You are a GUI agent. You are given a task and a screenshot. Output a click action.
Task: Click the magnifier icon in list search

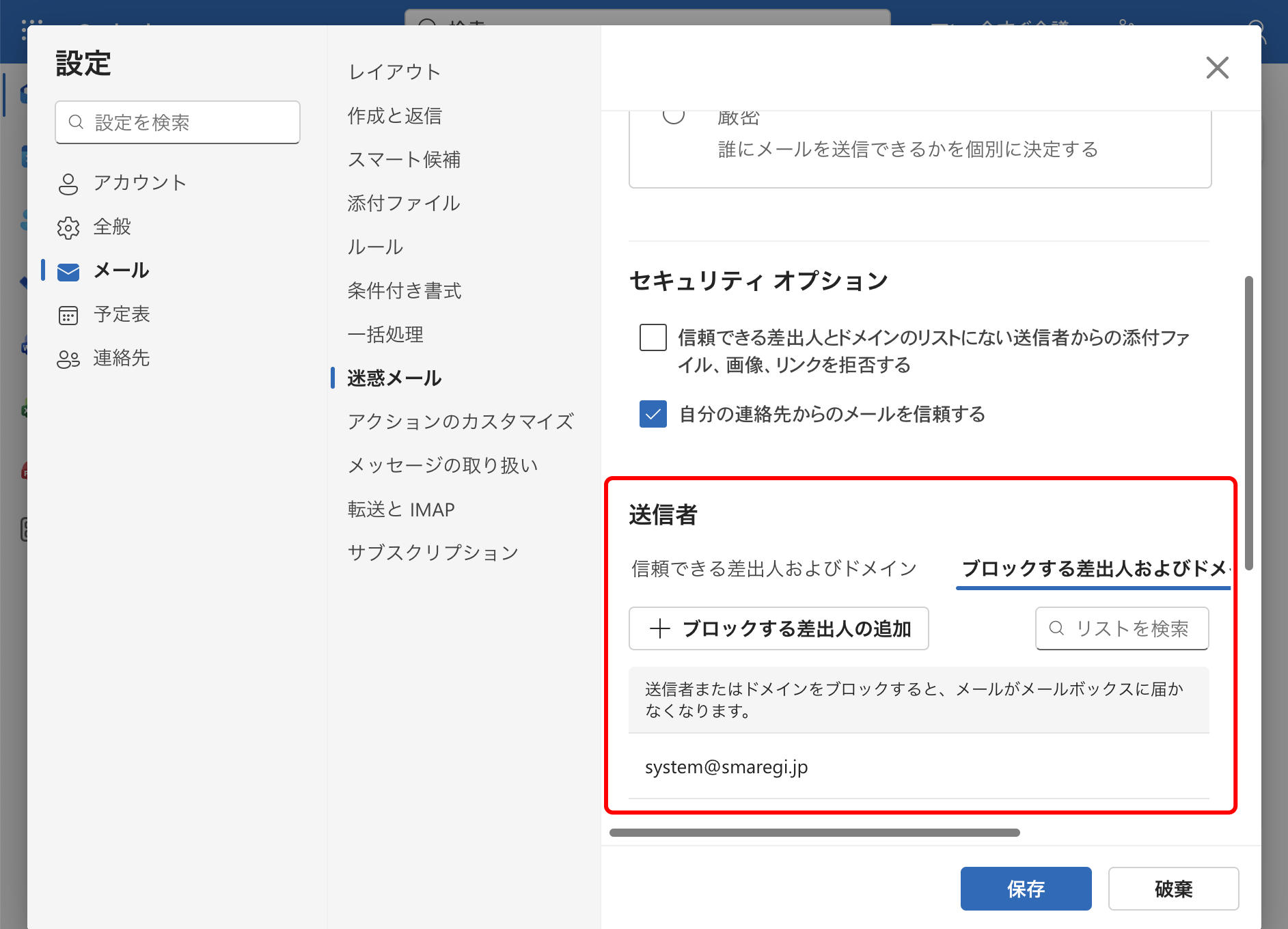[1056, 628]
